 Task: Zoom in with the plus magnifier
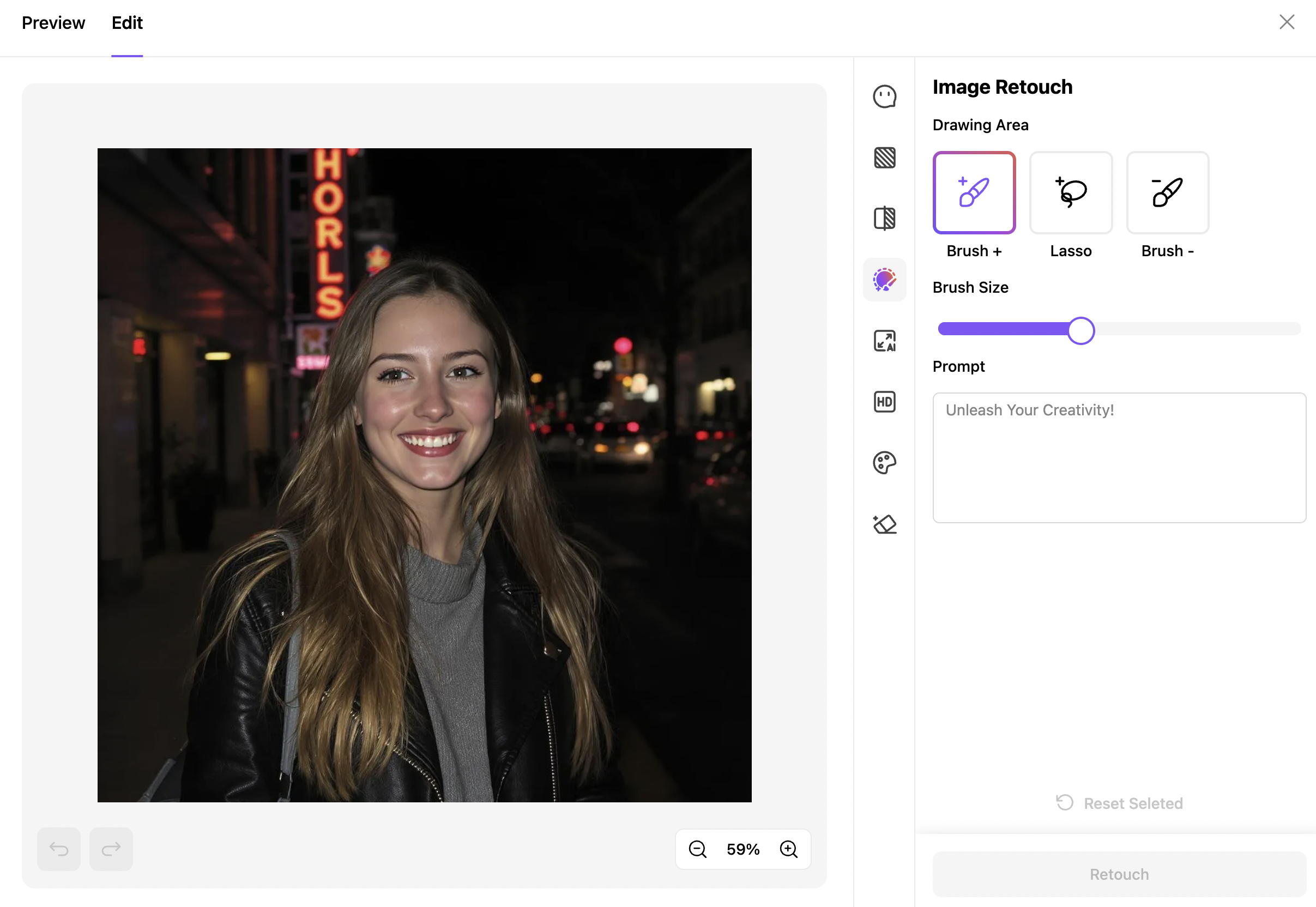point(788,849)
